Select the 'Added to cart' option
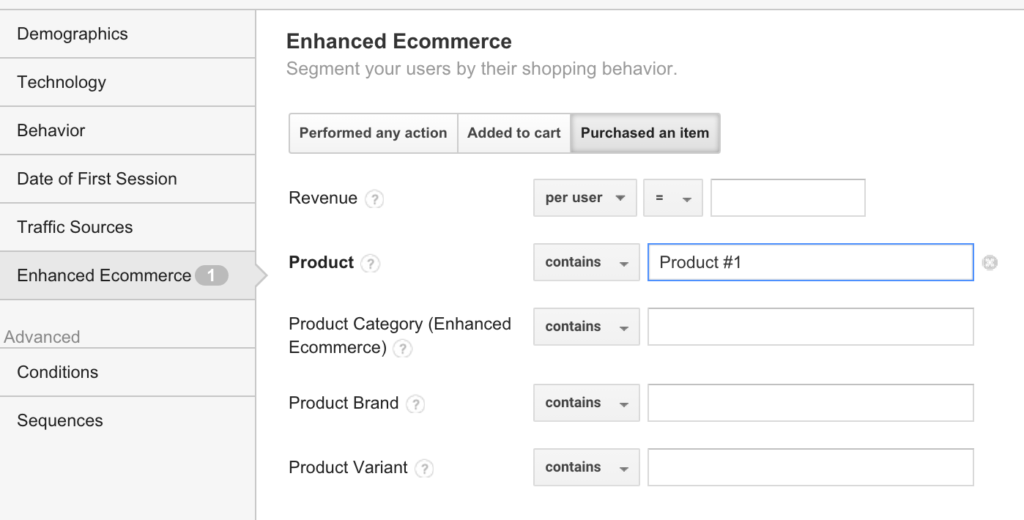 [x=514, y=133]
